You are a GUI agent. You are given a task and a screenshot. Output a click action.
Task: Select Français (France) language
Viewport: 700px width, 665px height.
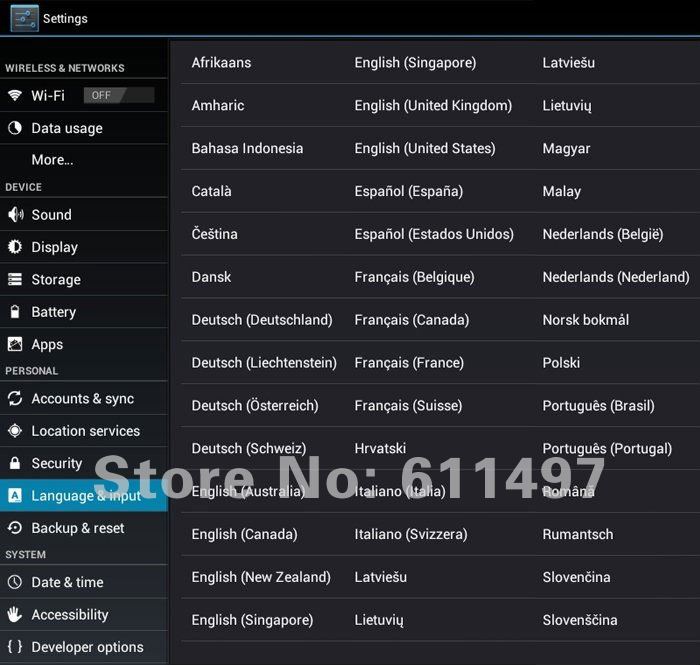click(x=409, y=363)
